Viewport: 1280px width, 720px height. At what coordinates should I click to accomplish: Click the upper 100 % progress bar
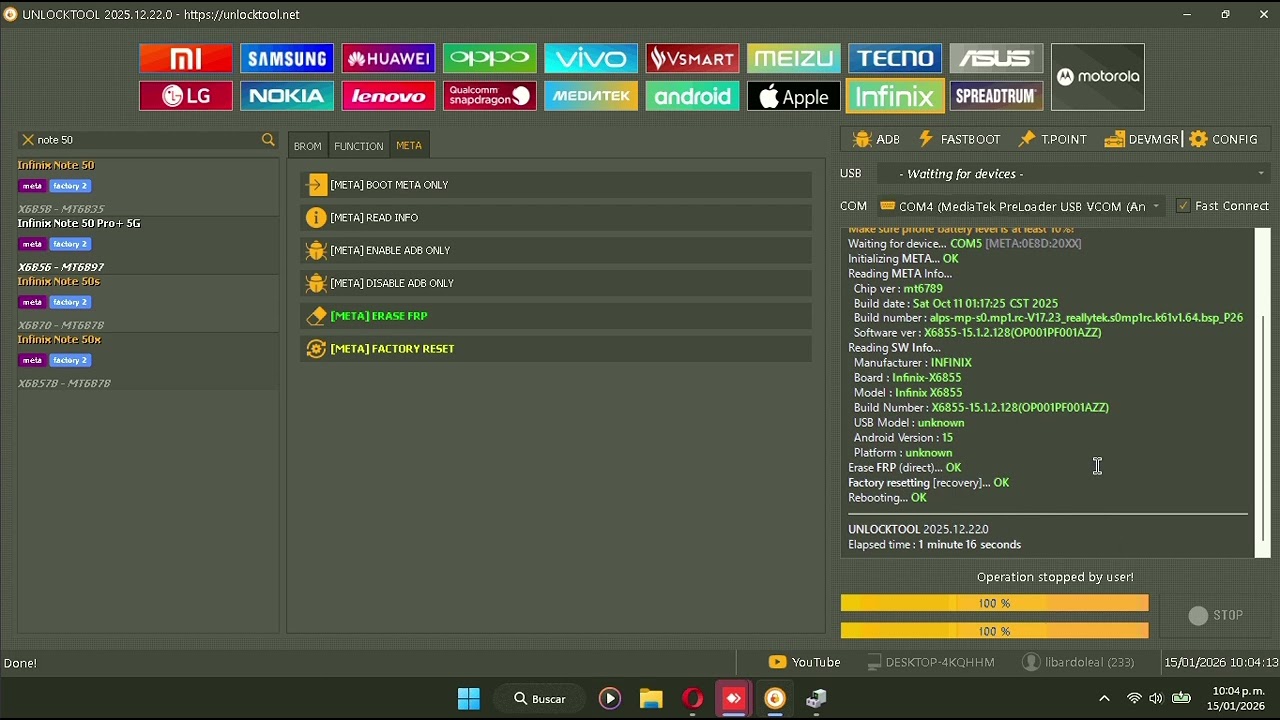point(995,603)
